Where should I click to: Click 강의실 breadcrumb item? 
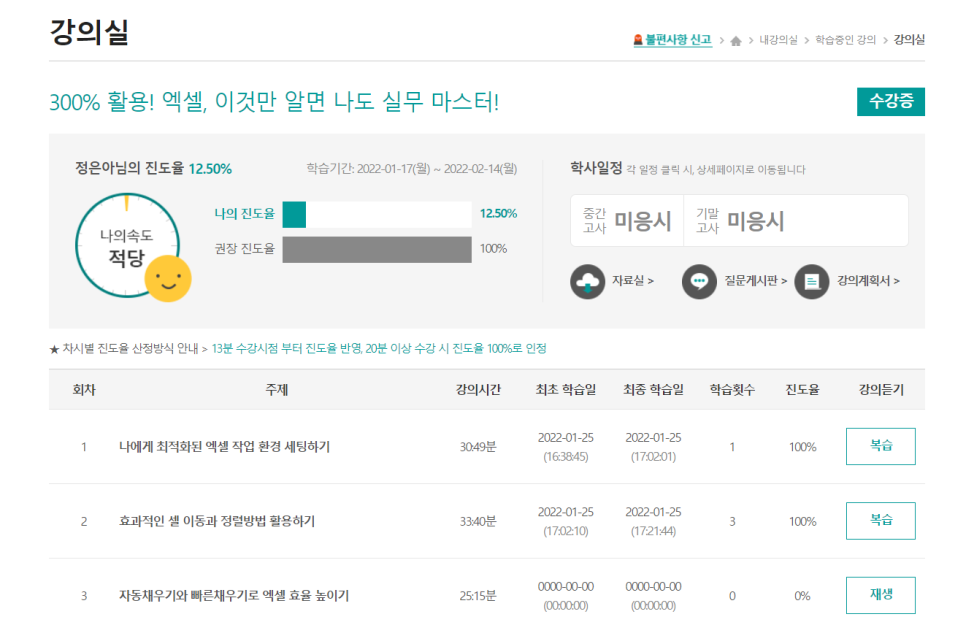point(909,40)
